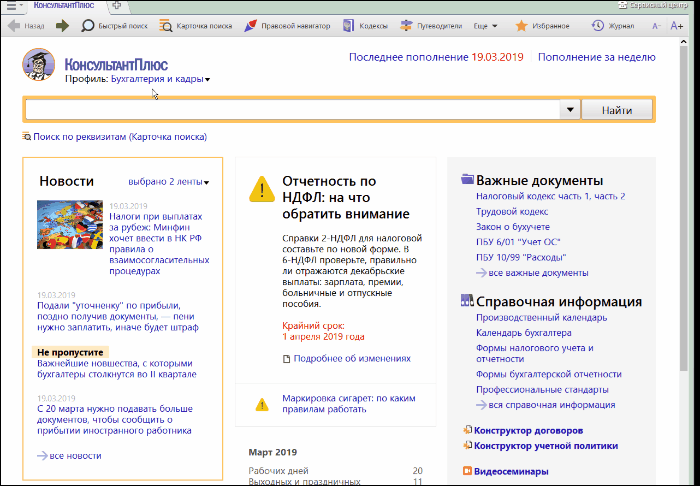Open Календарь бухгалтера link
This screenshot has width=700, height=486.
pos(524,333)
